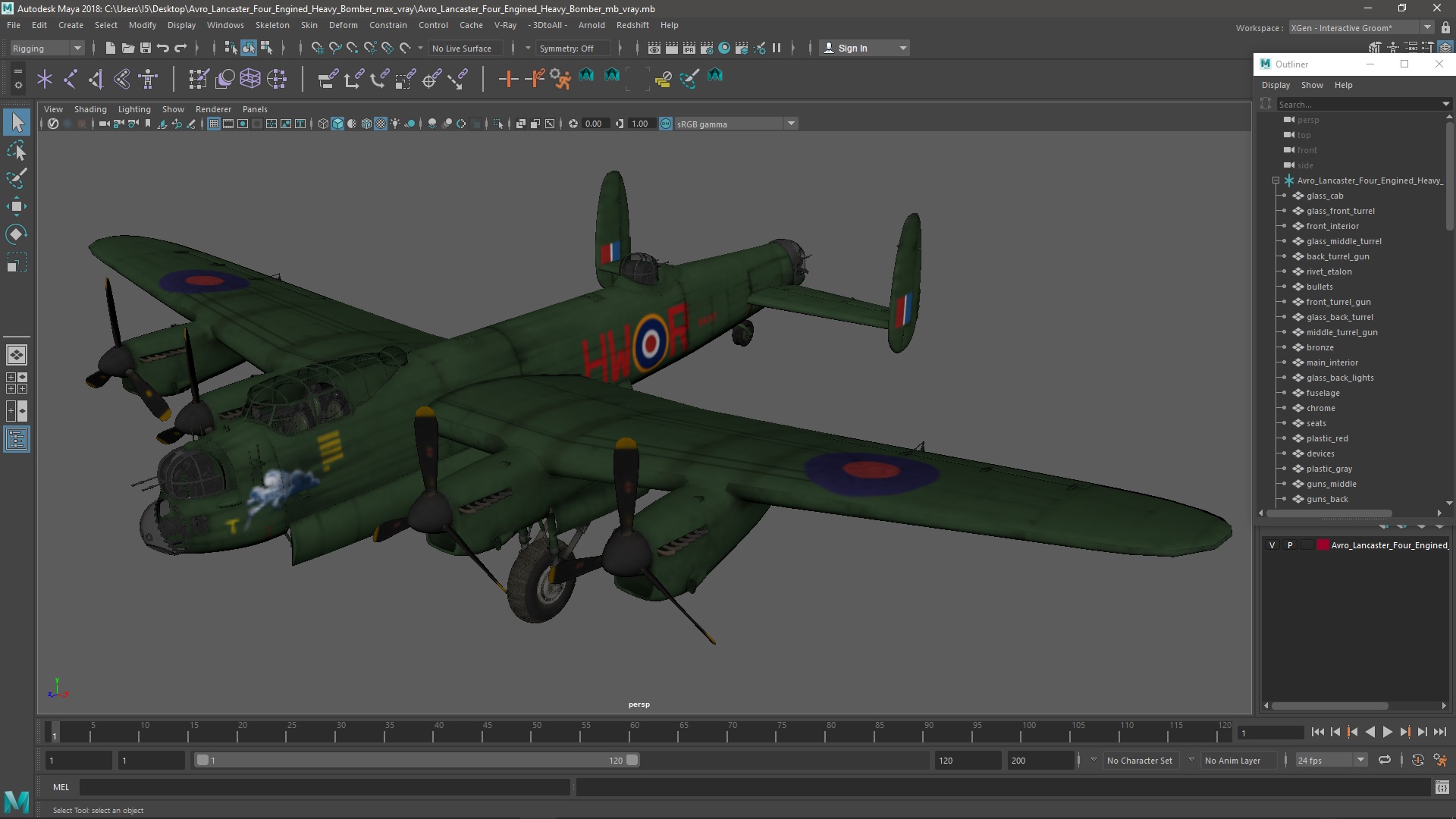Open the viewport Renderer menu
The width and height of the screenshot is (1456, 819).
[213, 109]
